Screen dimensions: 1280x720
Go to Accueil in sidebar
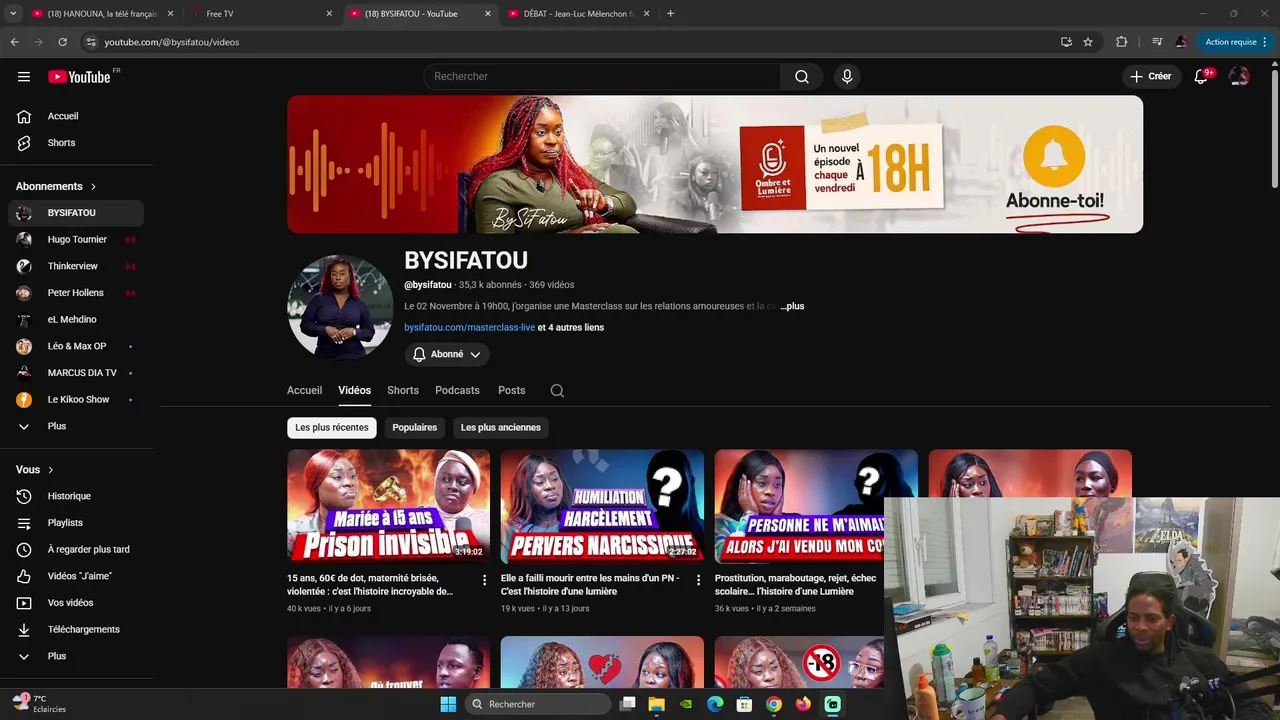[x=76, y=116]
